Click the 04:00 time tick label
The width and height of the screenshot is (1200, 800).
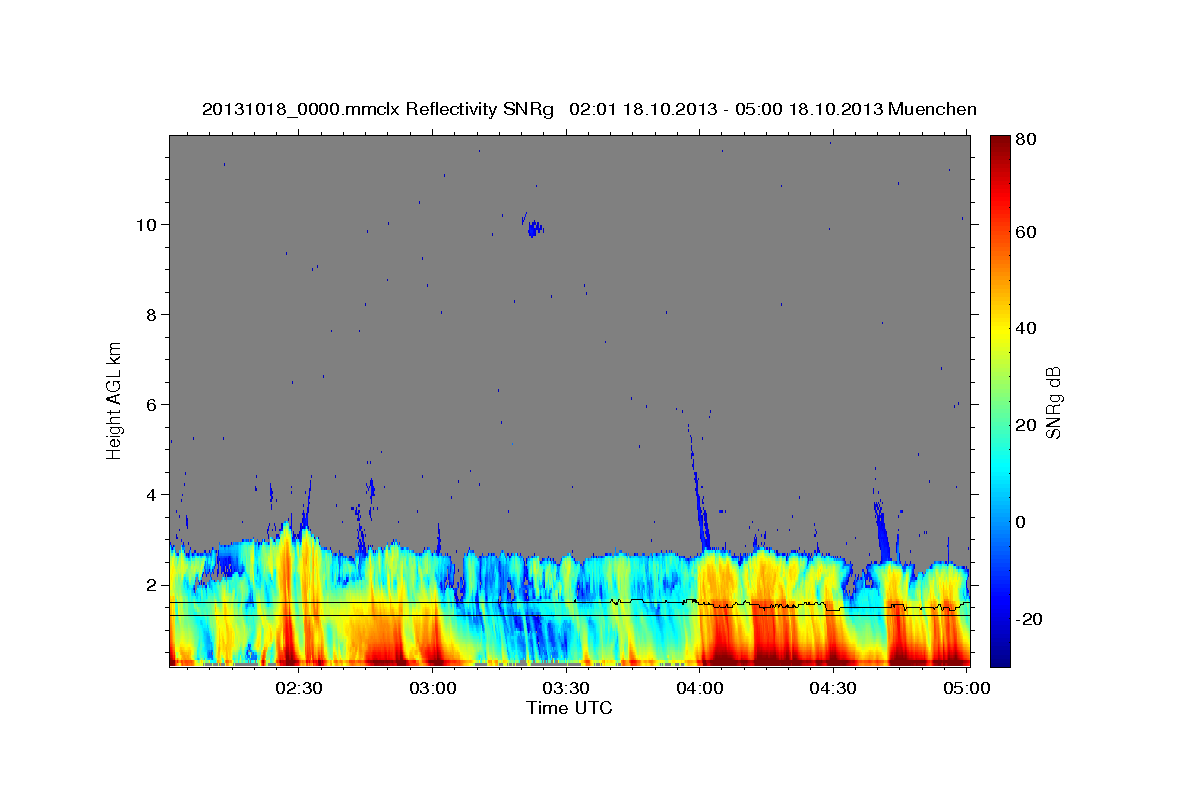point(699,688)
